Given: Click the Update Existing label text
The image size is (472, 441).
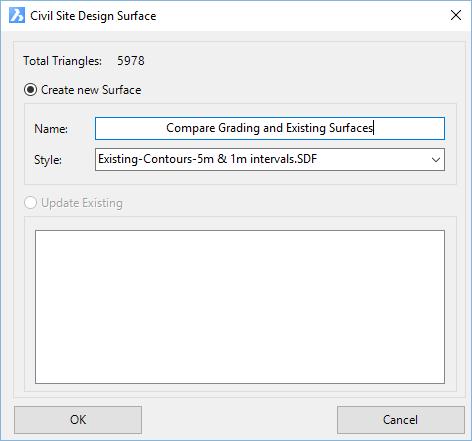Looking at the screenshot, I should click(x=82, y=203).
